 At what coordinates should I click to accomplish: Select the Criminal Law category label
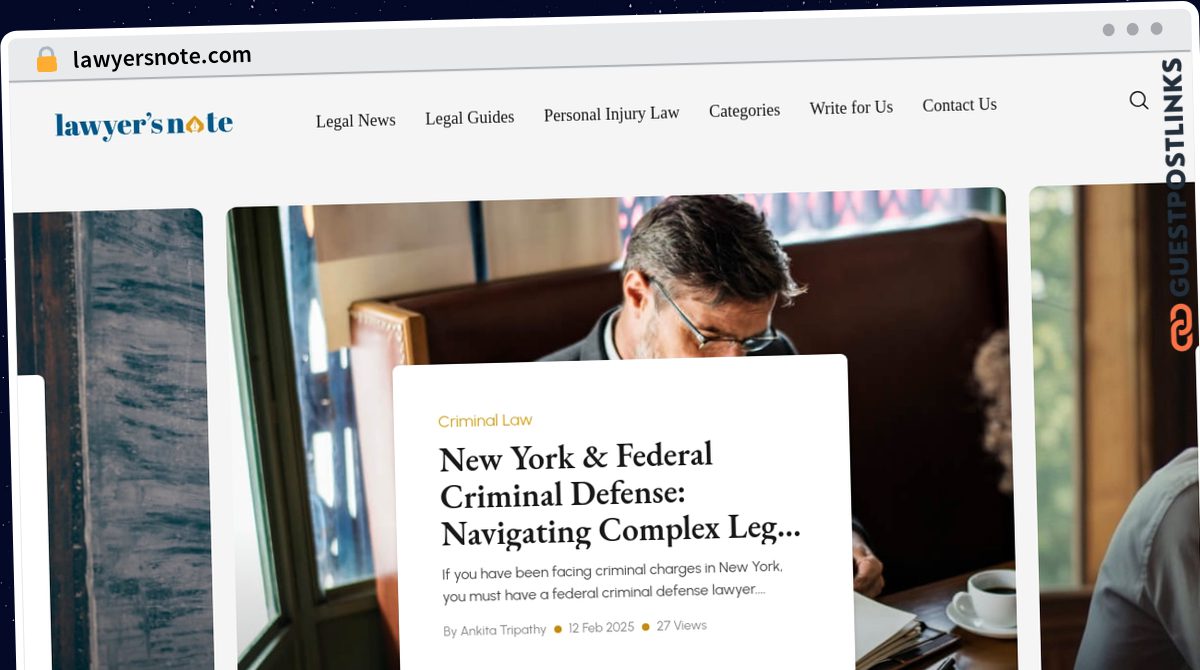coord(485,421)
